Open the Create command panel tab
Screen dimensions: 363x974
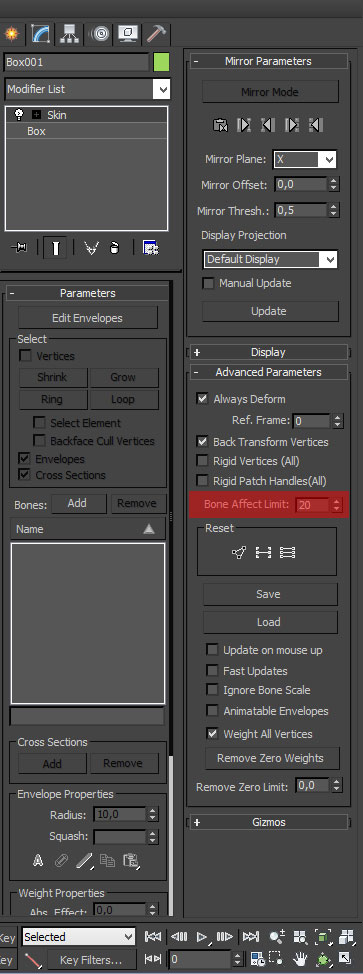(11, 34)
